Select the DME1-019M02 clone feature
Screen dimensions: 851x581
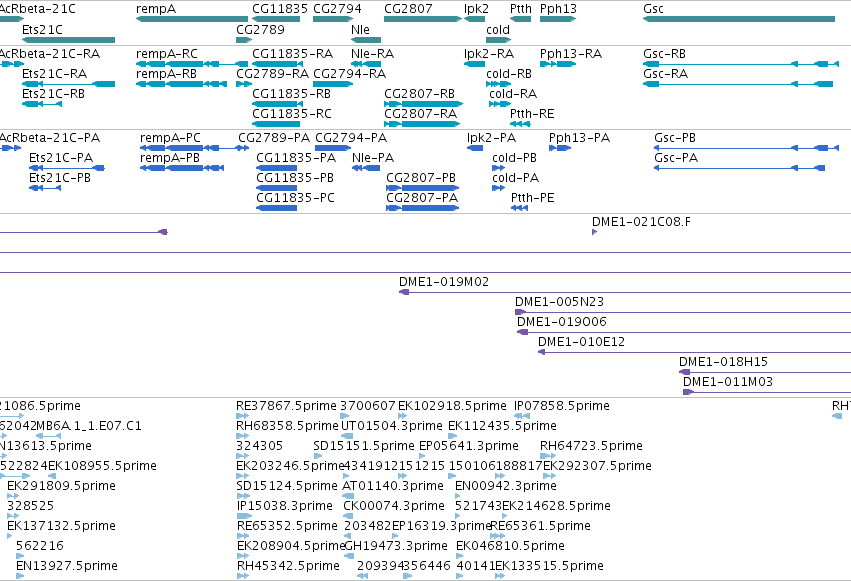click(x=625, y=292)
